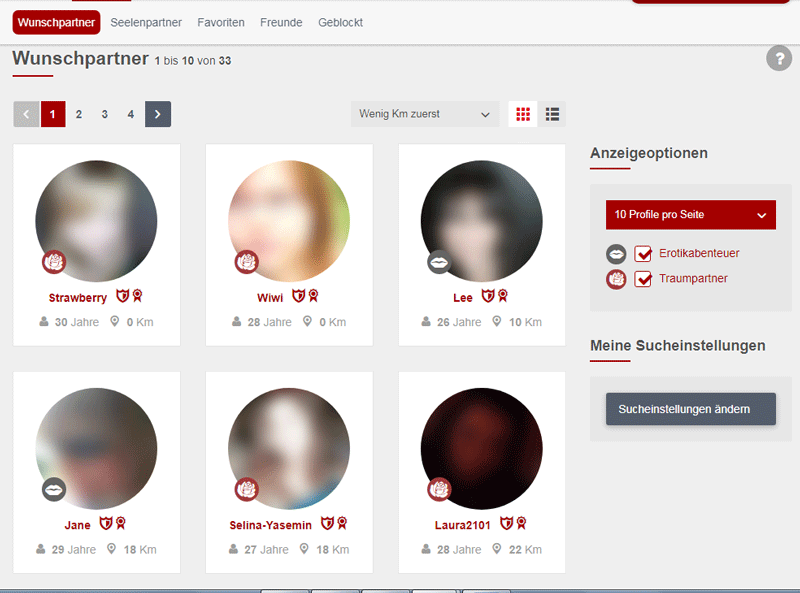Click lips icon beside Erotikabenteuer option
The width and height of the screenshot is (800, 593).
pos(616,254)
